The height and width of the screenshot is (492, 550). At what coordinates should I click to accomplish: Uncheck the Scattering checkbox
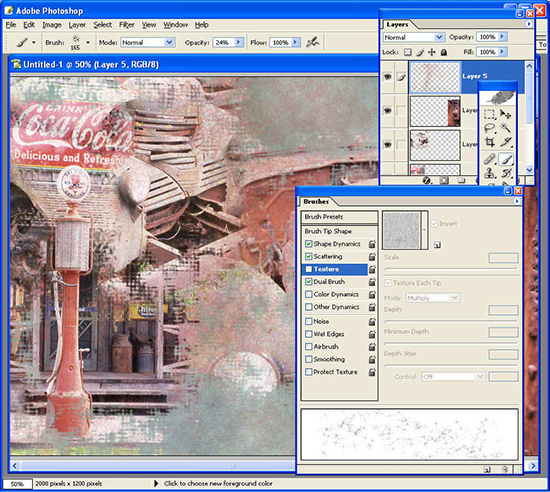(x=309, y=257)
